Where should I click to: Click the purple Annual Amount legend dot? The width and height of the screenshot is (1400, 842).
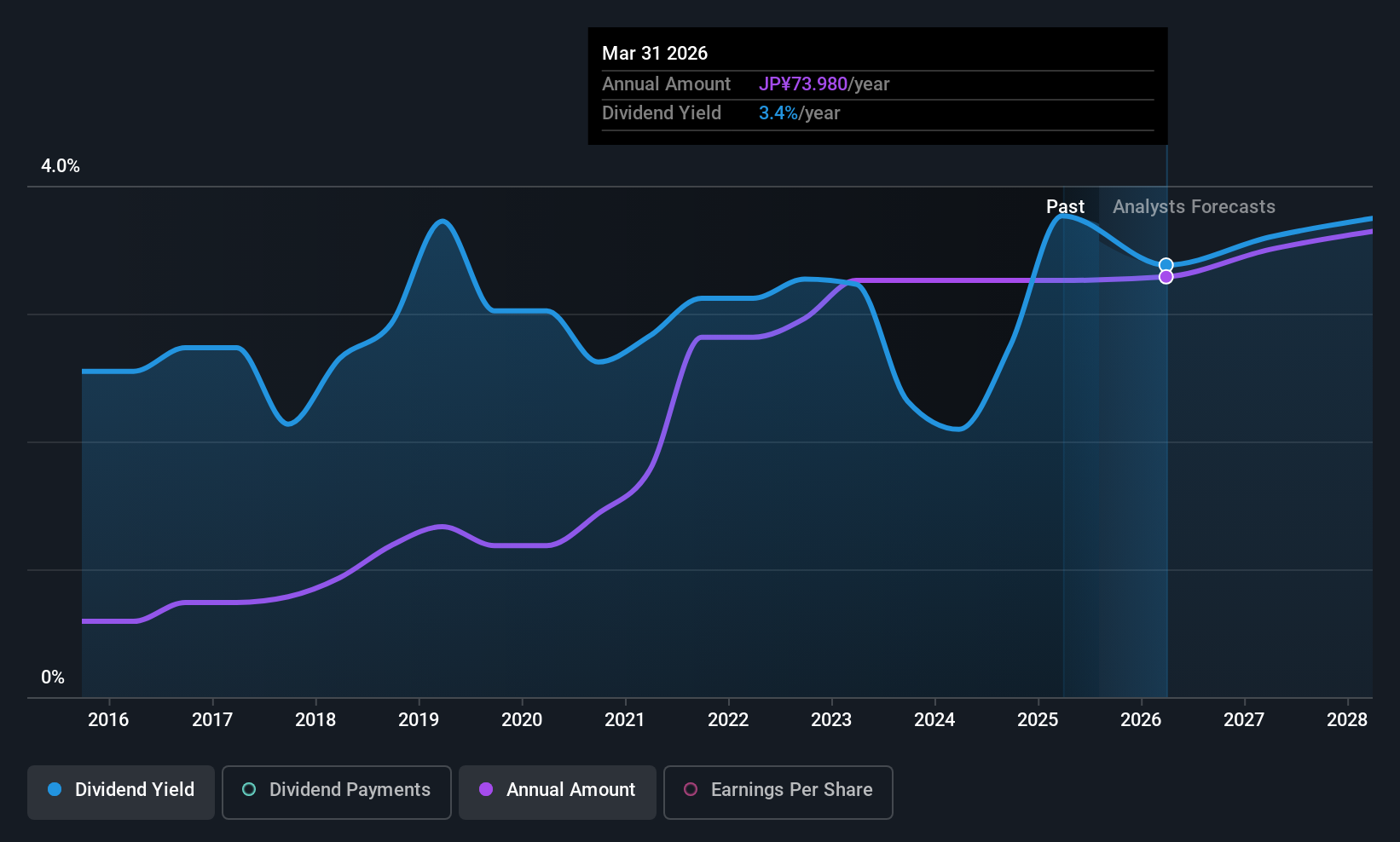(x=486, y=790)
